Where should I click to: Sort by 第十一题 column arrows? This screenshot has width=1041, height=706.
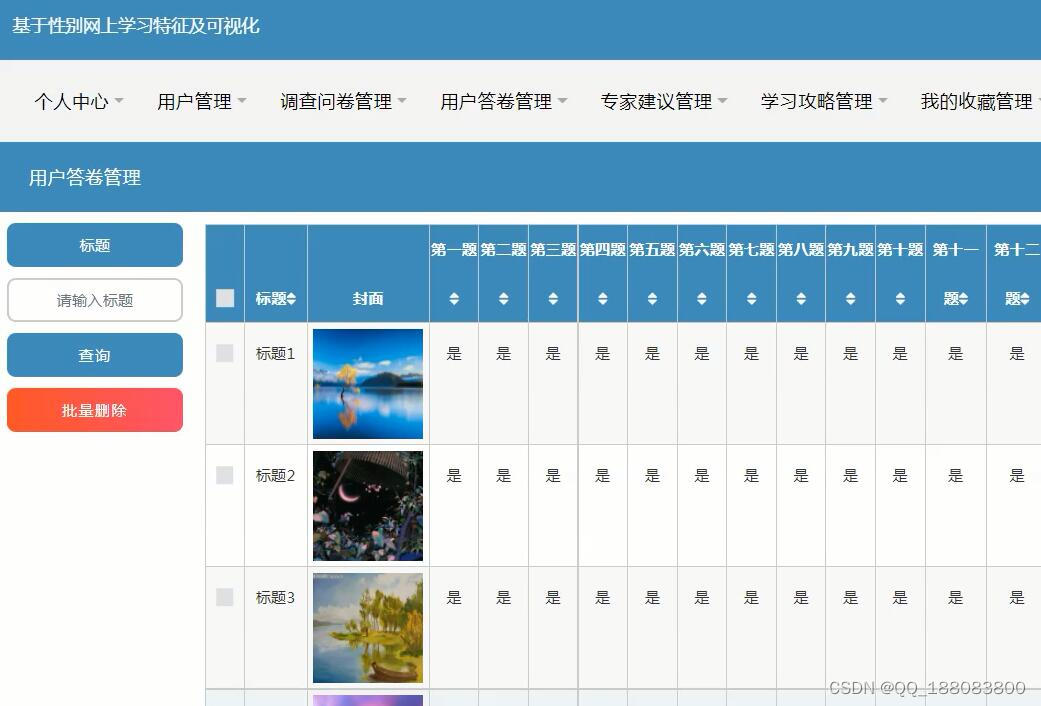pos(964,299)
